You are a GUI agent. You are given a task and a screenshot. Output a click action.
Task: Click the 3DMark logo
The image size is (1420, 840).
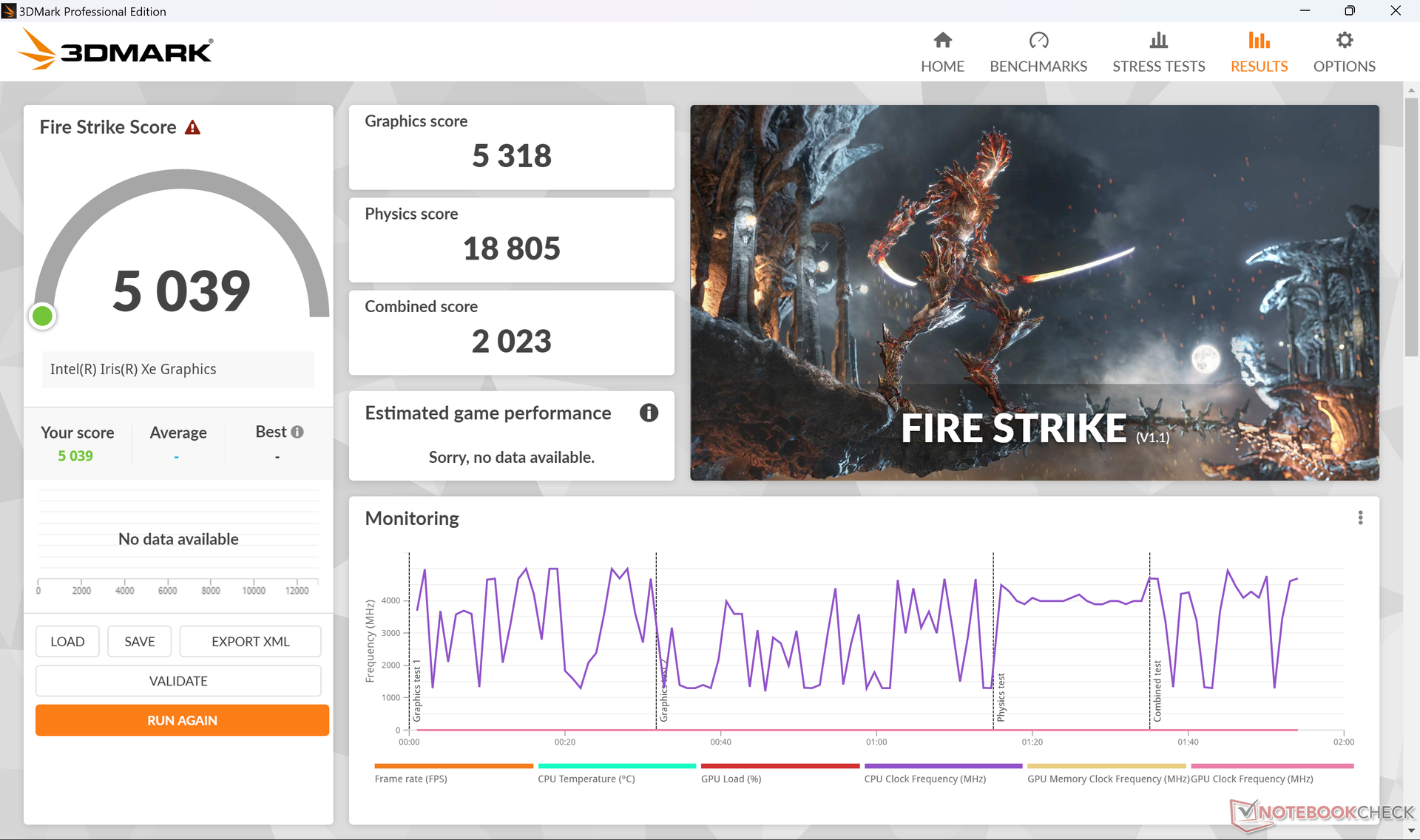(x=115, y=50)
